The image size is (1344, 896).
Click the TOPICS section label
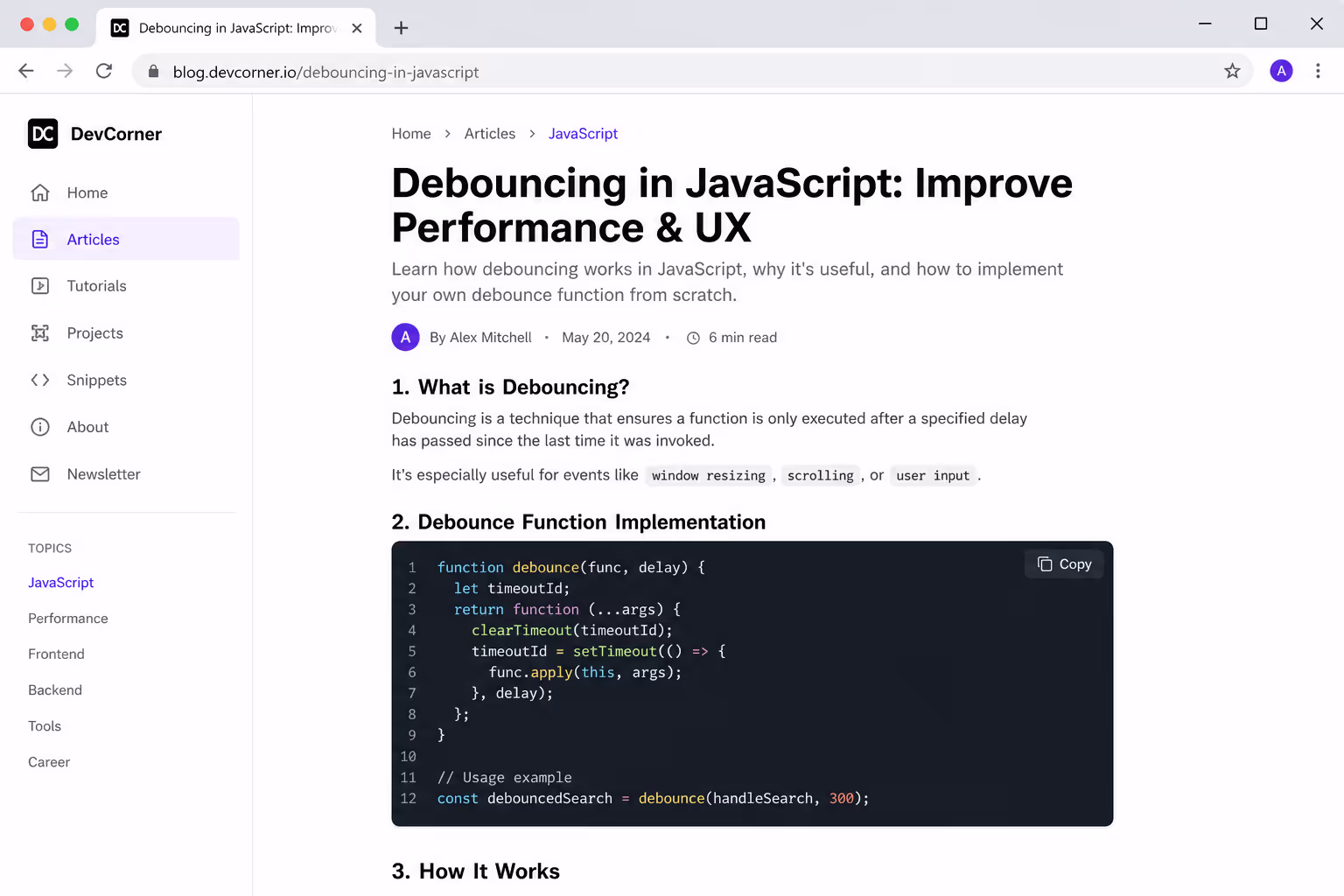[50, 549]
